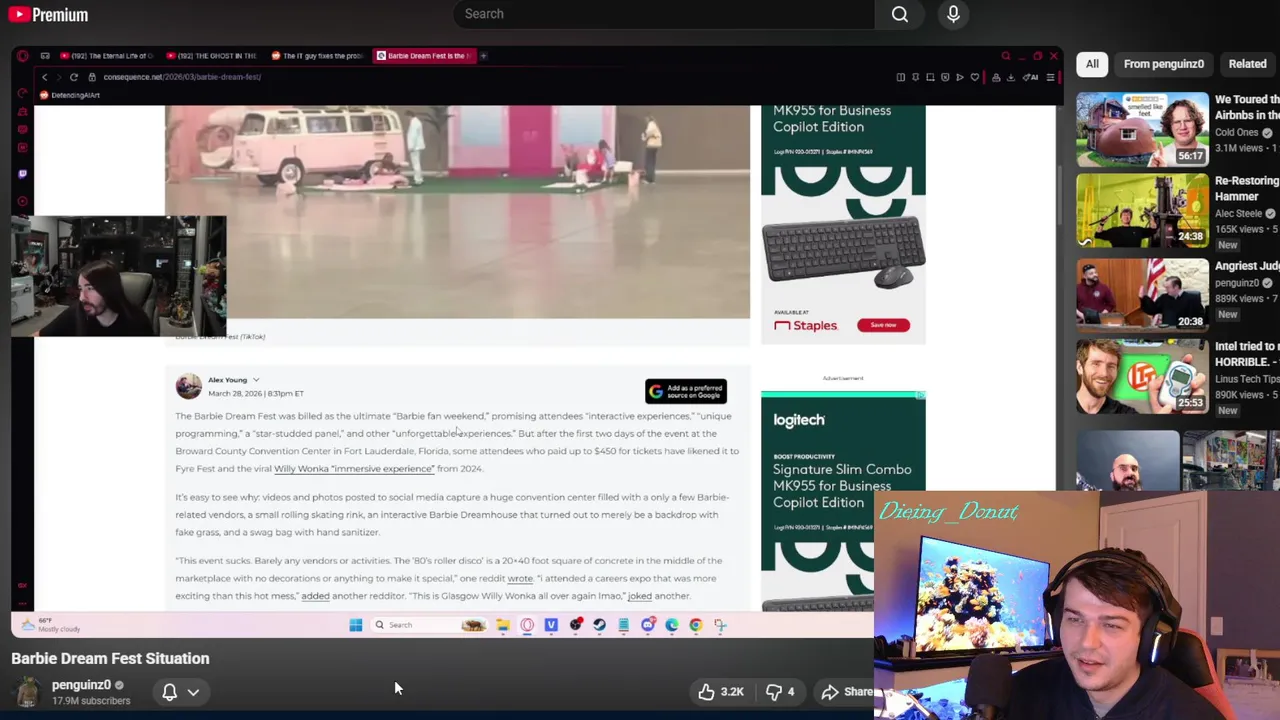1280x720 pixels.
Task: Go back in the Opera browser
Action: (44, 77)
